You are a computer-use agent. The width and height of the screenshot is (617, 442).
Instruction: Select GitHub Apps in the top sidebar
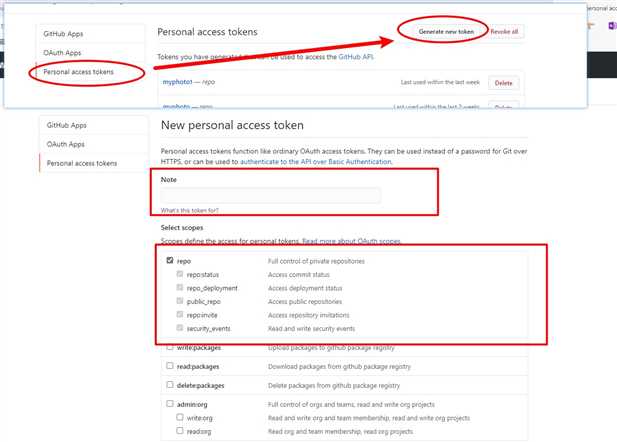(x=63, y=34)
